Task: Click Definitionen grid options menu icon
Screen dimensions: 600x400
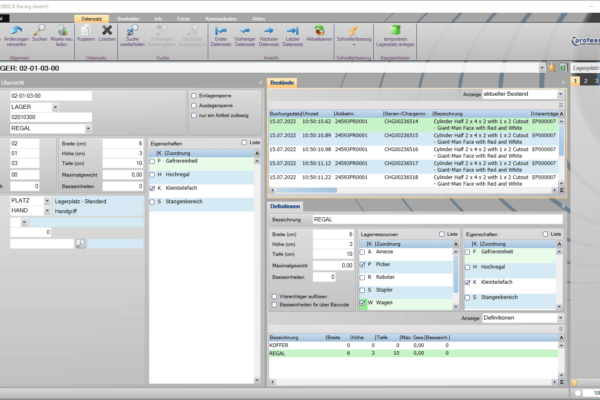Action: tap(561, 329)
